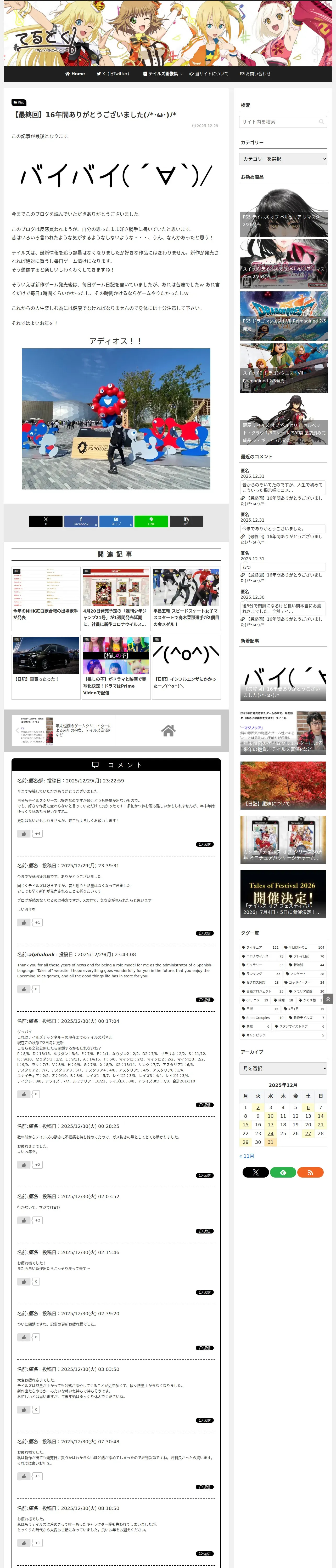Like the comment posted at 02:39:20
336x1568 pixels.
tap(24, 1337)
